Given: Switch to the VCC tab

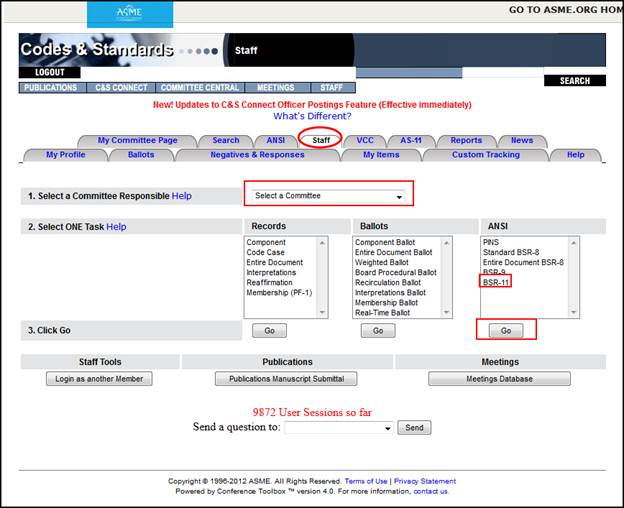Looking at the screenshot, I should pos(365,140).
